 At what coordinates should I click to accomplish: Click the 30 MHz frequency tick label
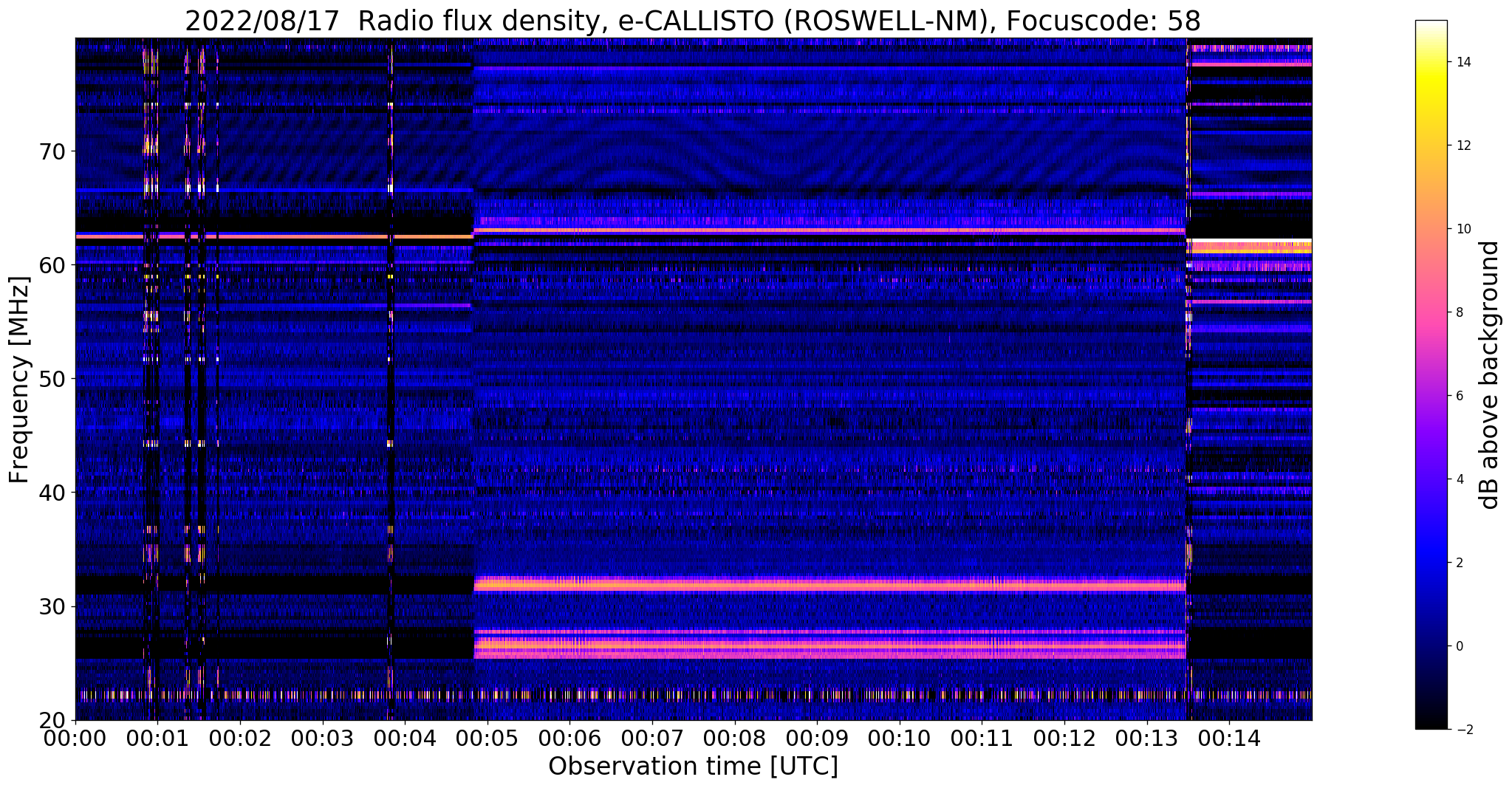(x=51, y=606)
